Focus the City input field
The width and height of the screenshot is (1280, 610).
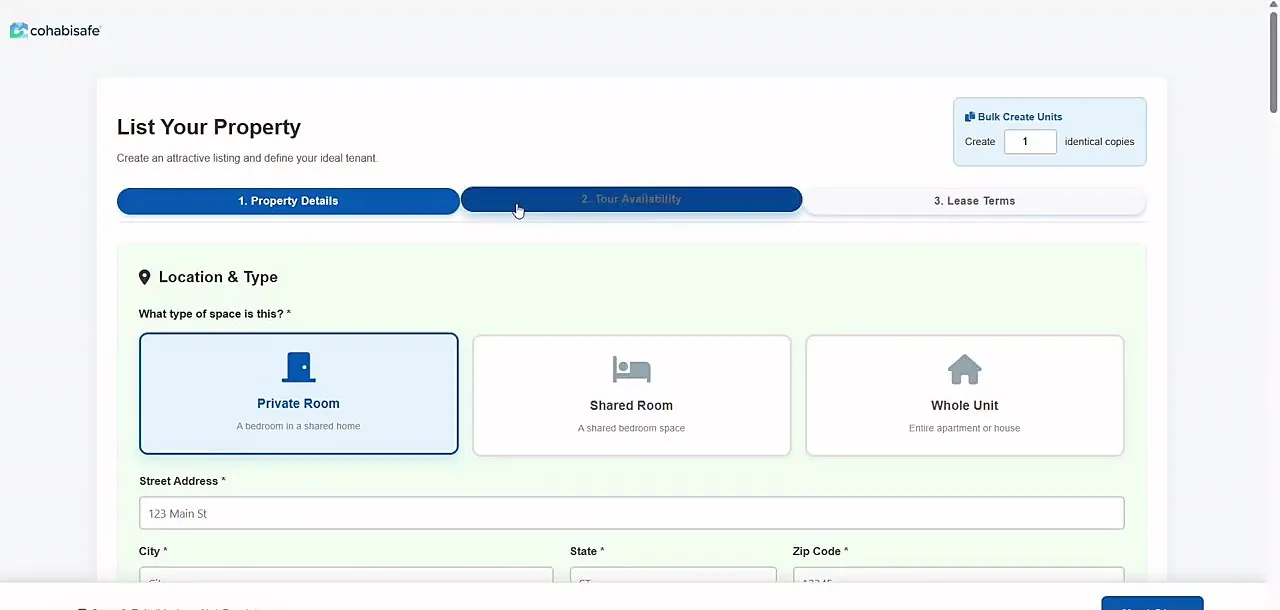coord(346,576)
